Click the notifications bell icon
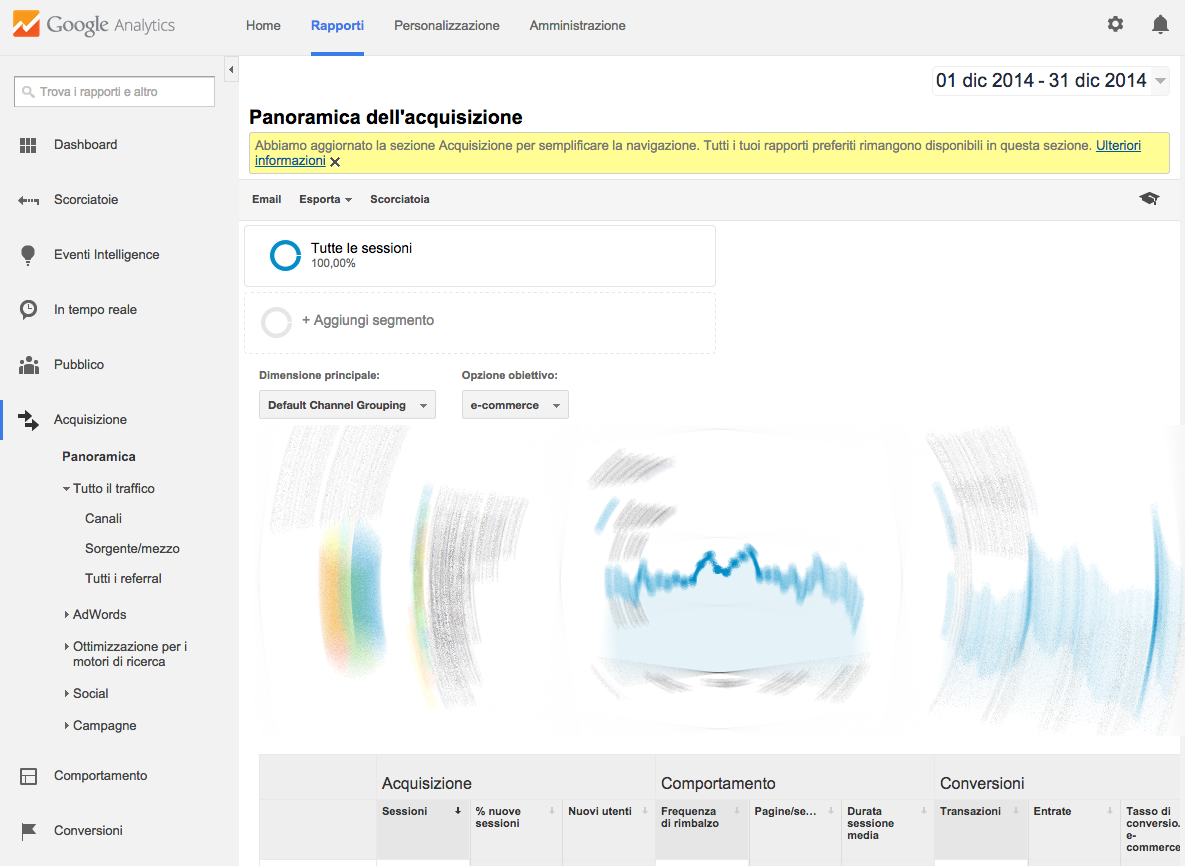This screenshot has width=1185, height=866. point(1161,24)
